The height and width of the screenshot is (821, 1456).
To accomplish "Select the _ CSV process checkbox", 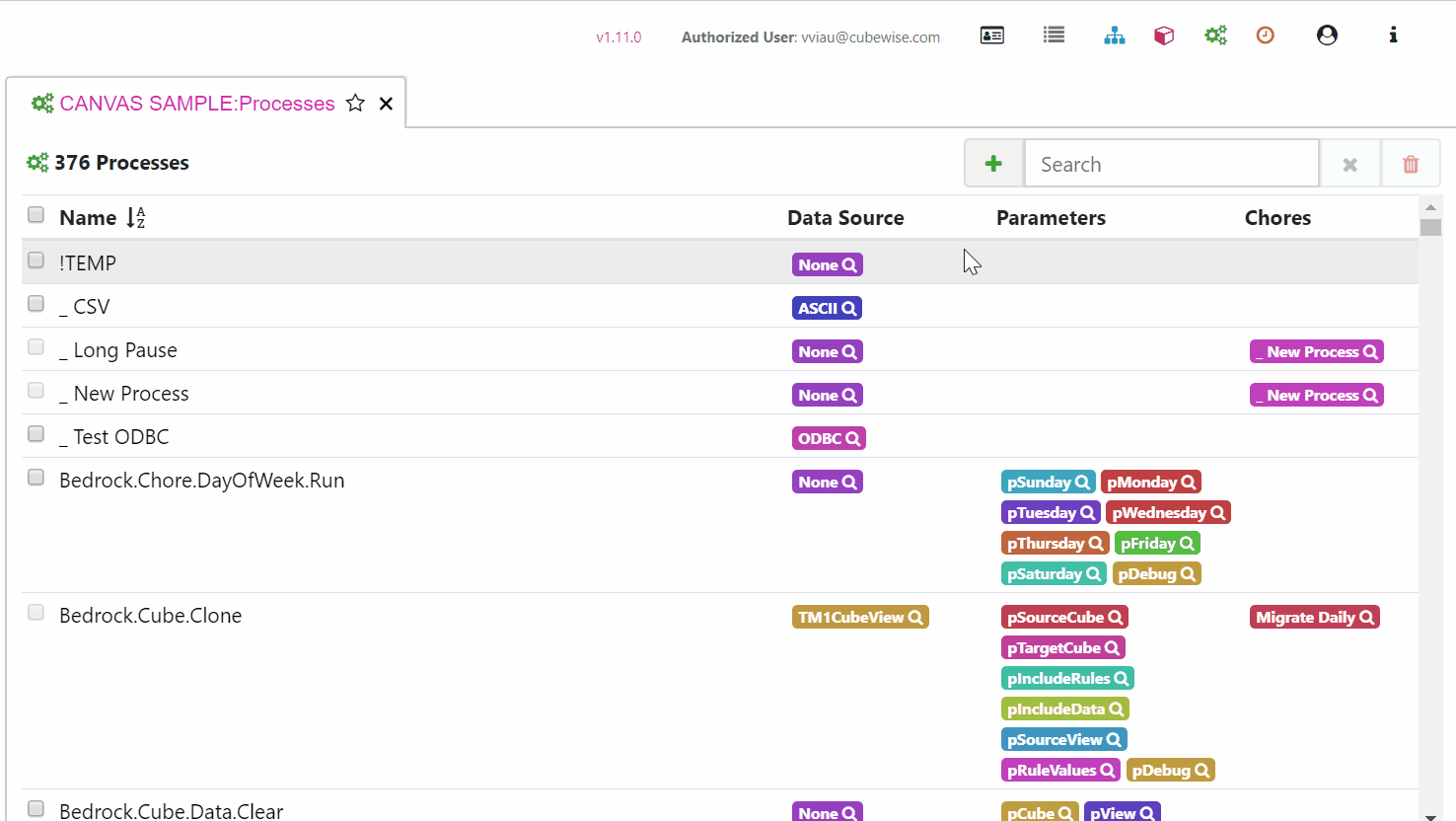I will 36,304.
